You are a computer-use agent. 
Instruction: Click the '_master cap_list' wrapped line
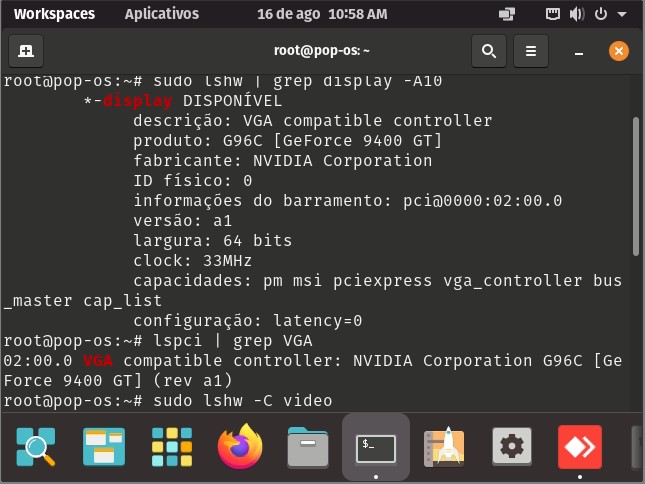[x=82, y=301]
